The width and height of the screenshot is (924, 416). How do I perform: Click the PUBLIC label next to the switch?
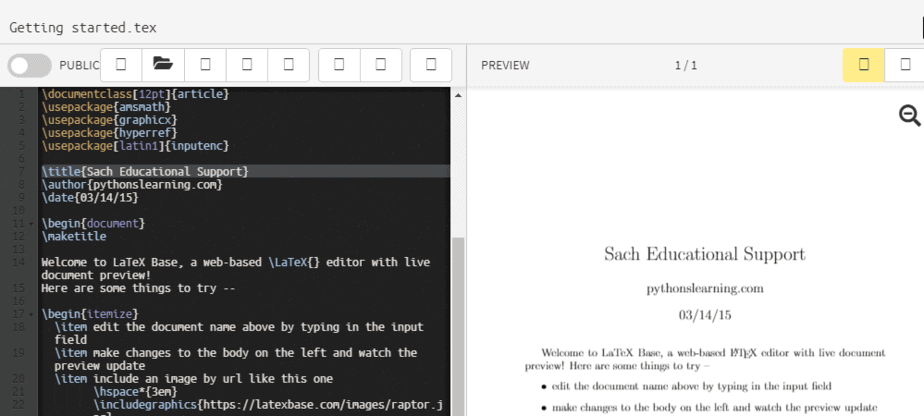click(x=80, y=65)
